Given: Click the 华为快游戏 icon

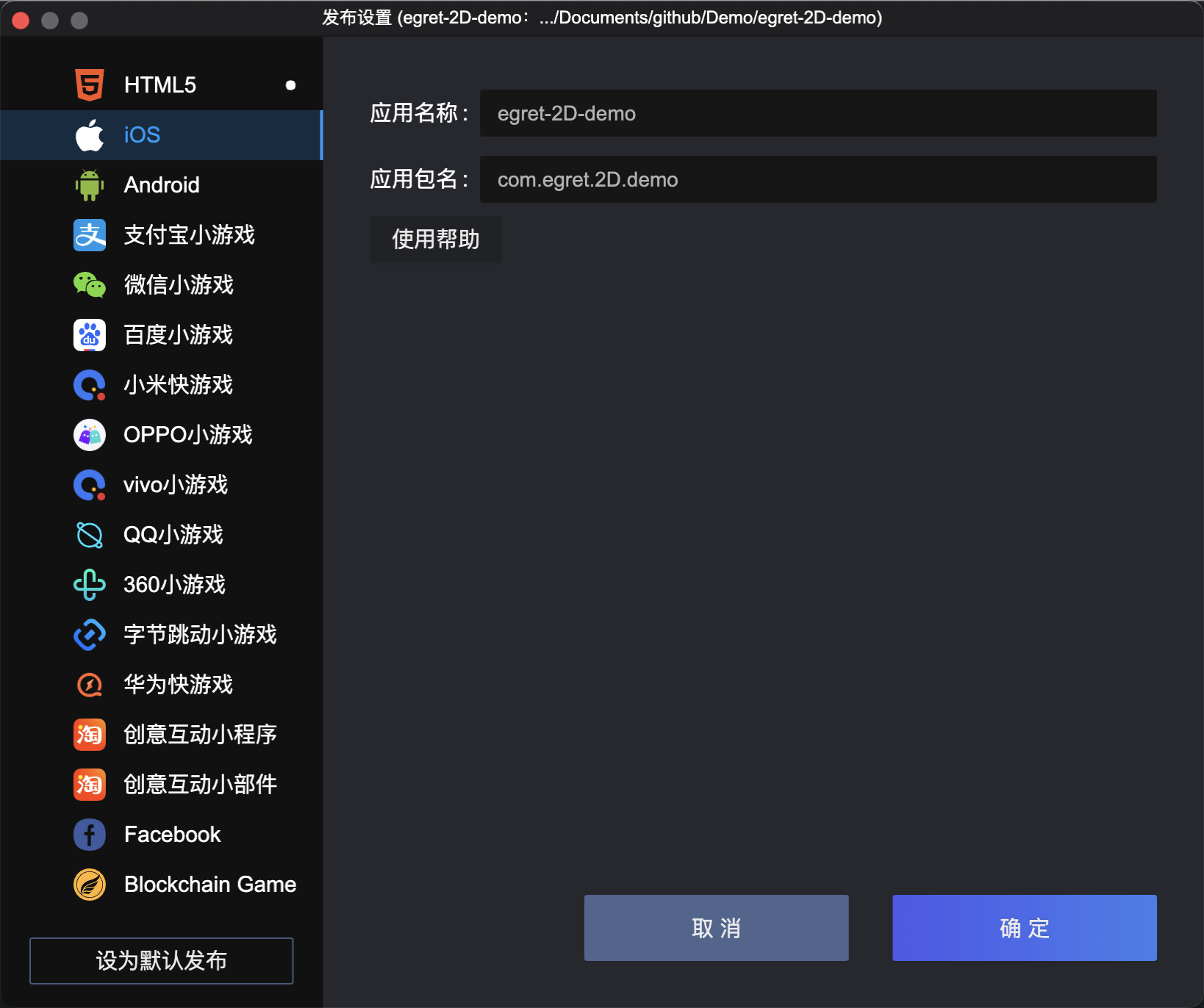Looking at the screenshot, I should click(90, 685).
